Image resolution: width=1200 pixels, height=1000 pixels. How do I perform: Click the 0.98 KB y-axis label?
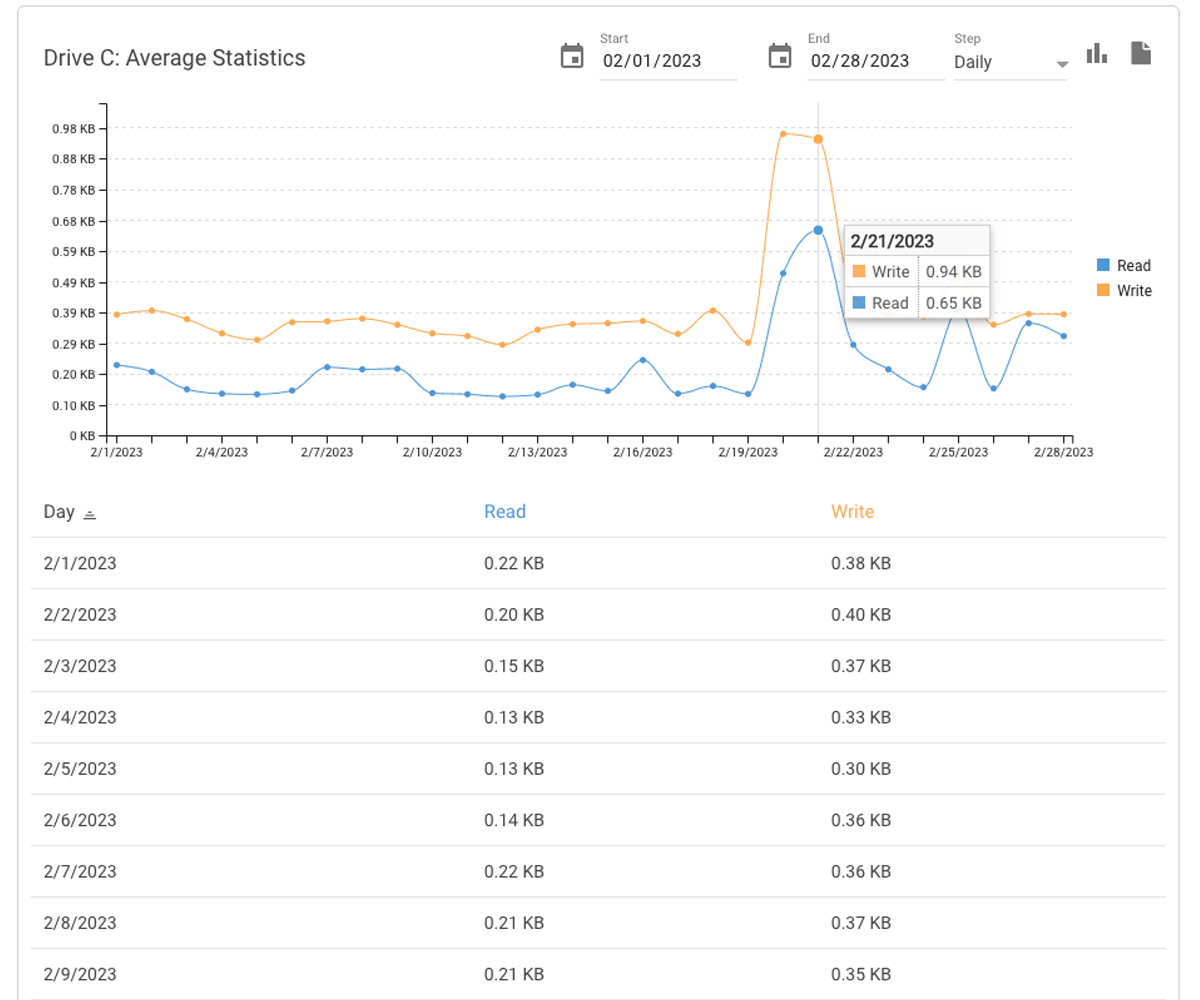pyautogui.click(x=73, y=129)
